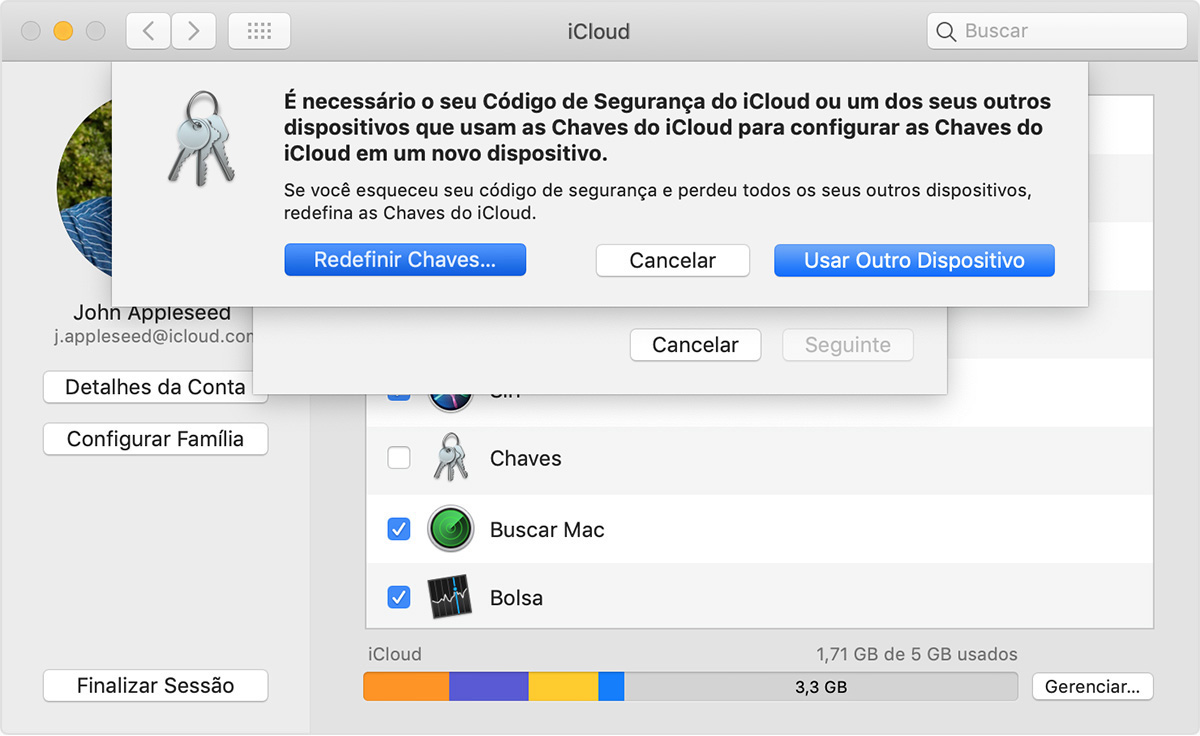Image resolution: width=1200 pixels, height=736 pixels.
Task: Open Configurar Família settings
Action: tap(155, 439)
